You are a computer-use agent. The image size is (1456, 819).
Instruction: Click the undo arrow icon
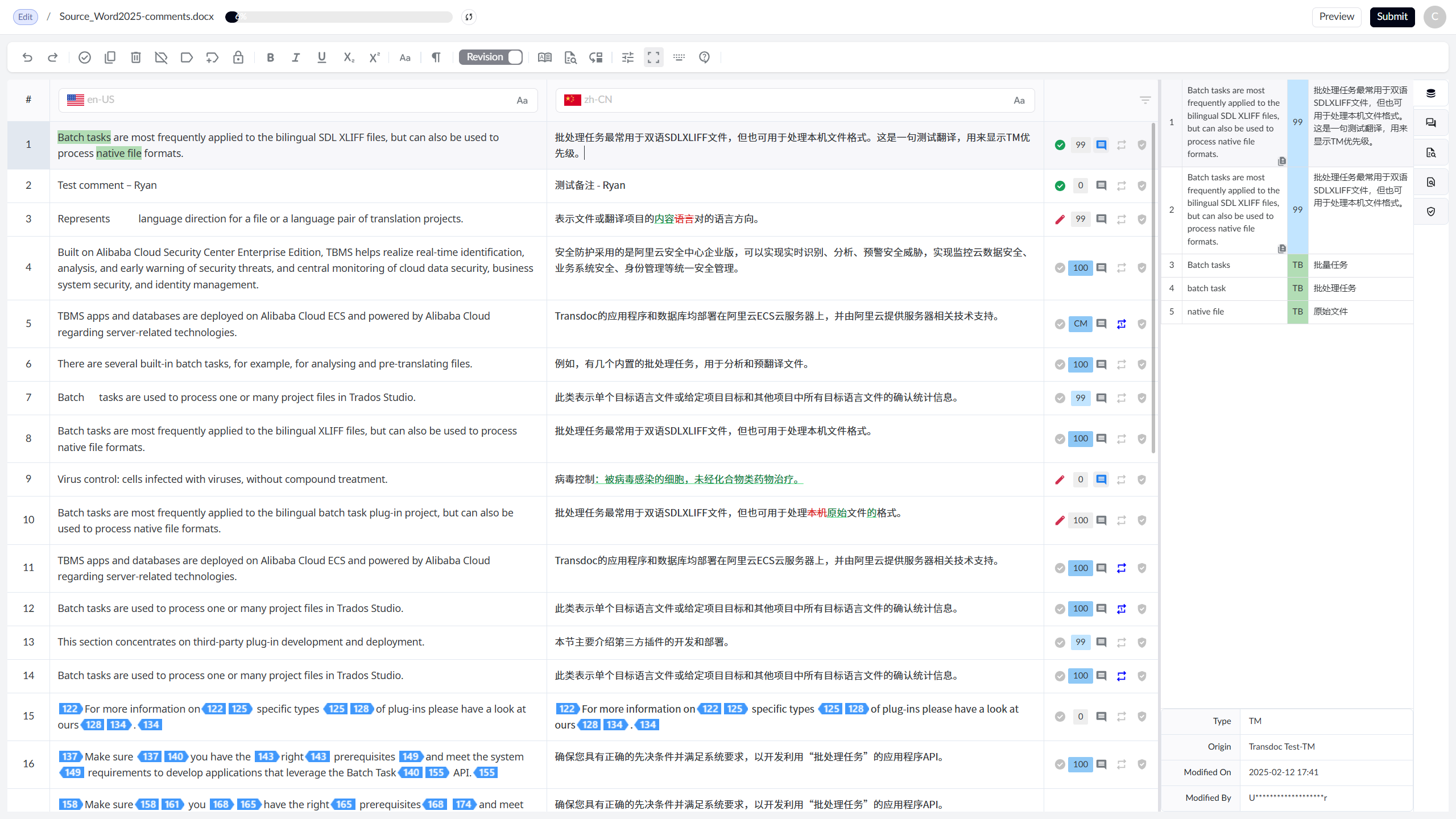coord(27,57)
